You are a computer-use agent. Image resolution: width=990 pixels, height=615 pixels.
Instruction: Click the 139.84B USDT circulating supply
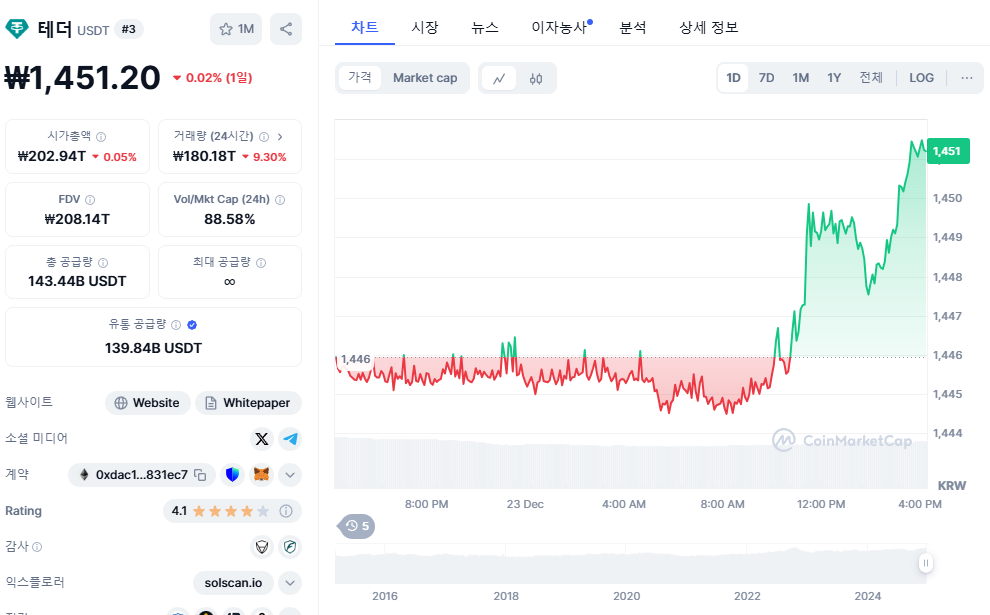[x=153, y=349]
